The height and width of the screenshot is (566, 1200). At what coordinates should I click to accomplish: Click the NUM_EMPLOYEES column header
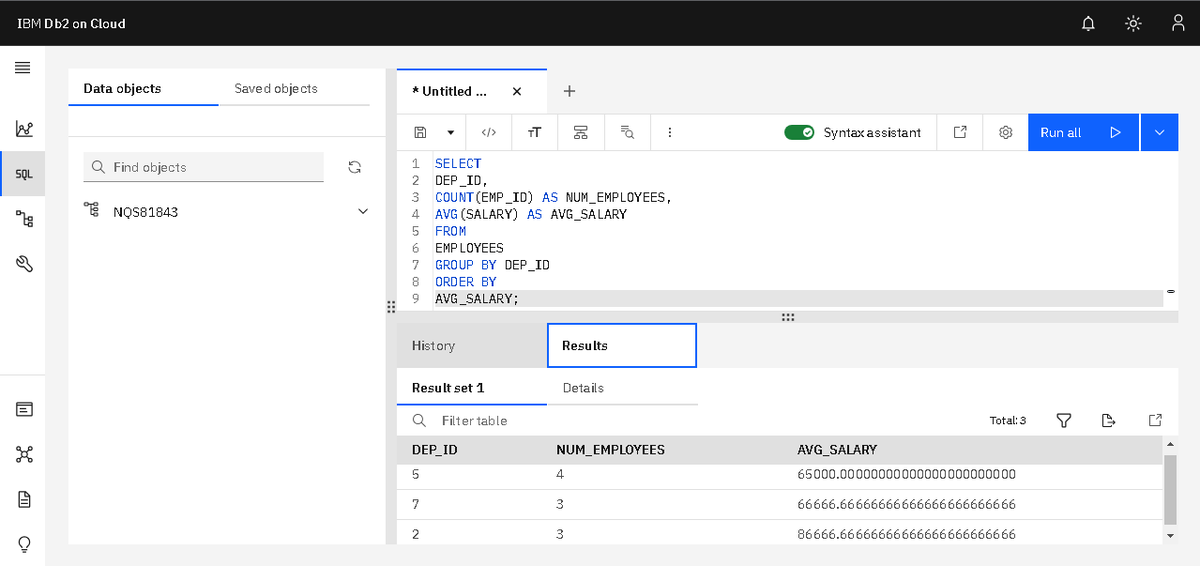[610, 450]
